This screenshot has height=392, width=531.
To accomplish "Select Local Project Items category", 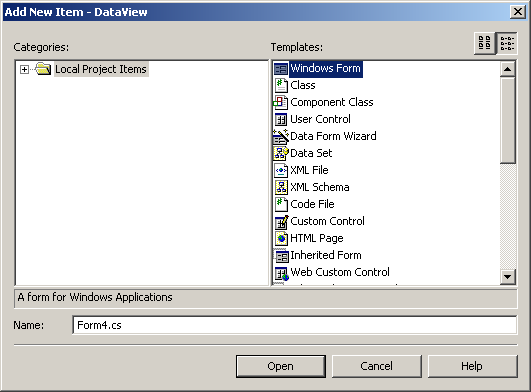I will pyautogui.click(x=101, y=69).
